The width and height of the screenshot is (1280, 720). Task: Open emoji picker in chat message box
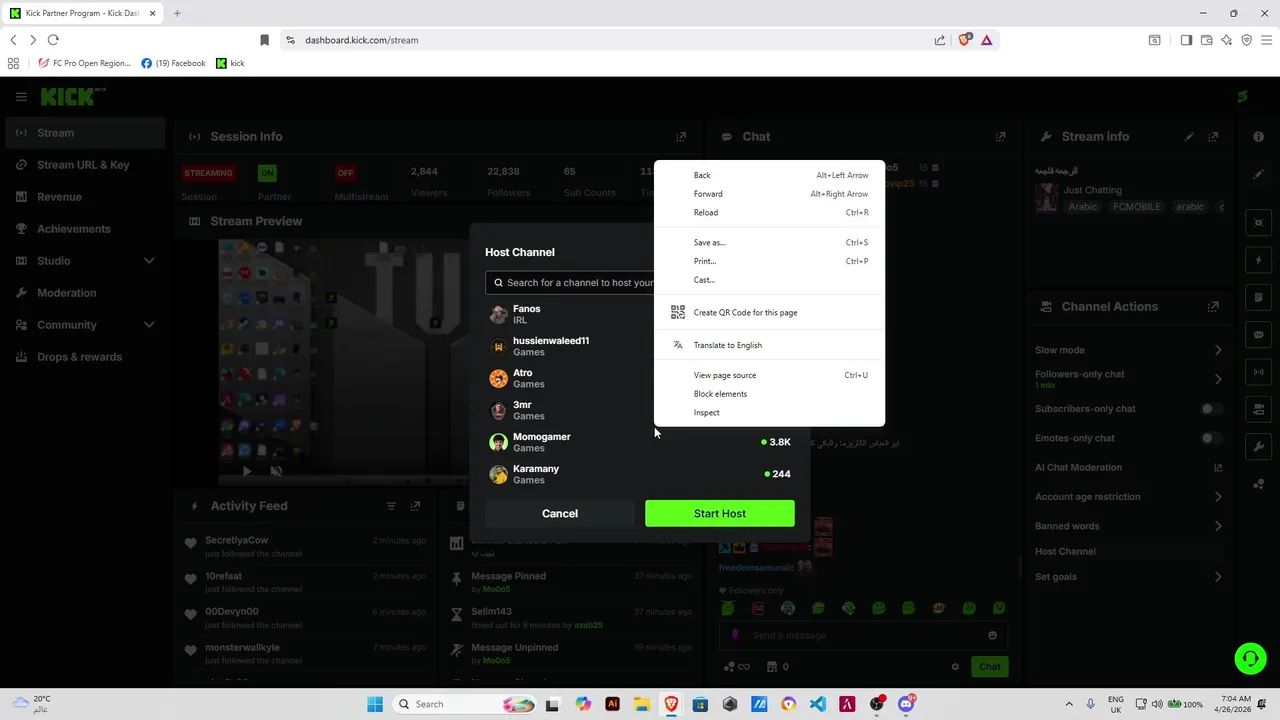point(992,635)
